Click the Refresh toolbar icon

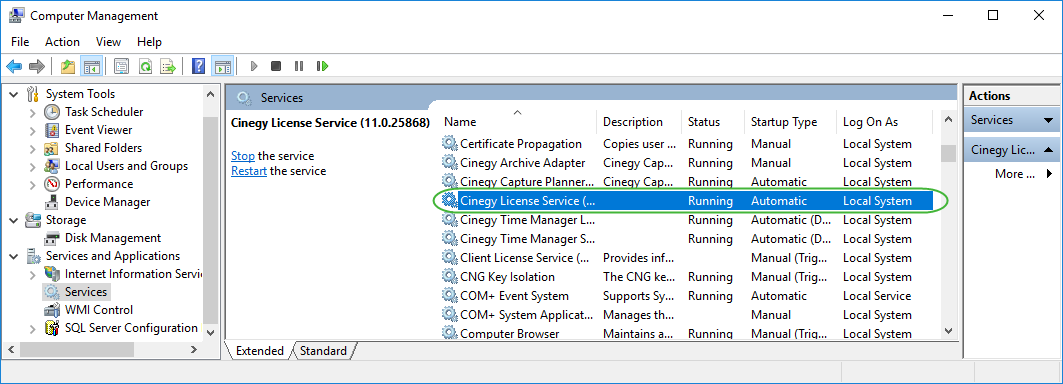coord(145,66)
